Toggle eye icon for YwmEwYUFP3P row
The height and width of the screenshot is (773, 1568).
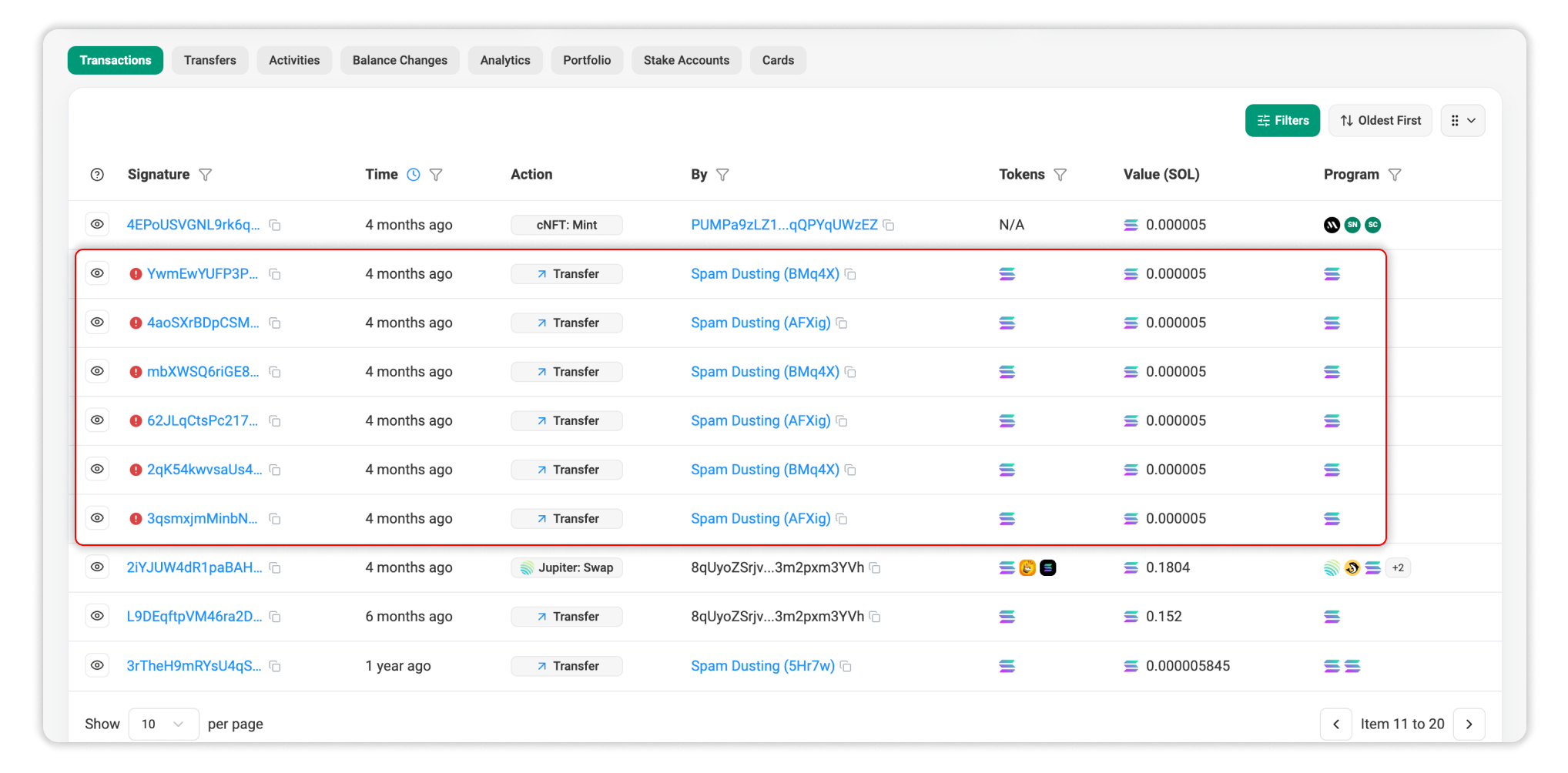coord(97,273)
